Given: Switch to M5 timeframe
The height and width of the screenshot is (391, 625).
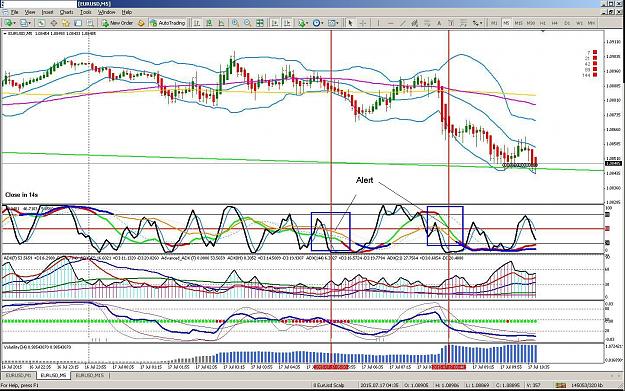Looking at the screenshot, I should coord(506,23).
